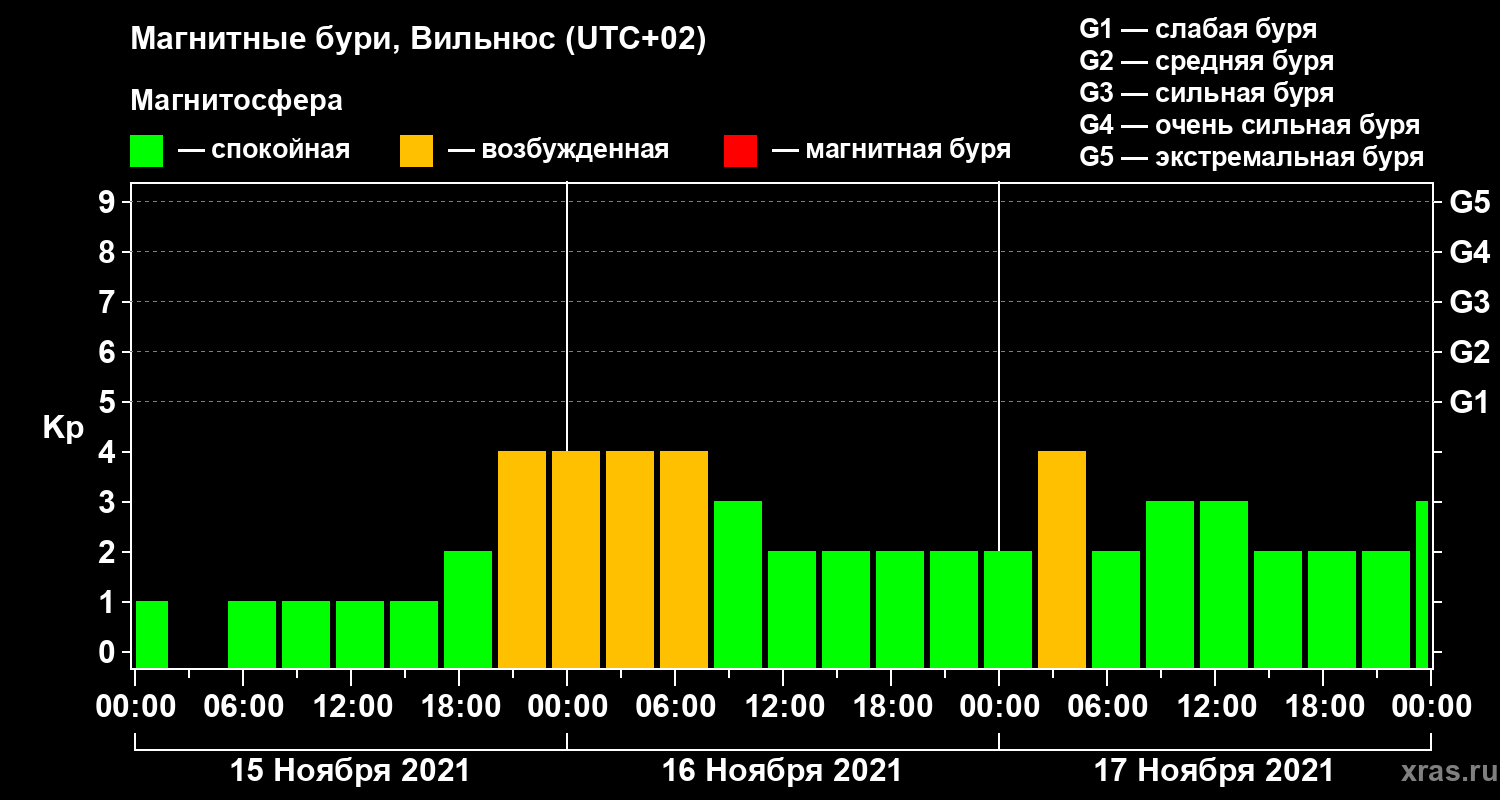The height and width of the screenshot is (800, 1500).
Task: Click the standalone 'G2' right-axis label
Action: (x=1469, y=352)
